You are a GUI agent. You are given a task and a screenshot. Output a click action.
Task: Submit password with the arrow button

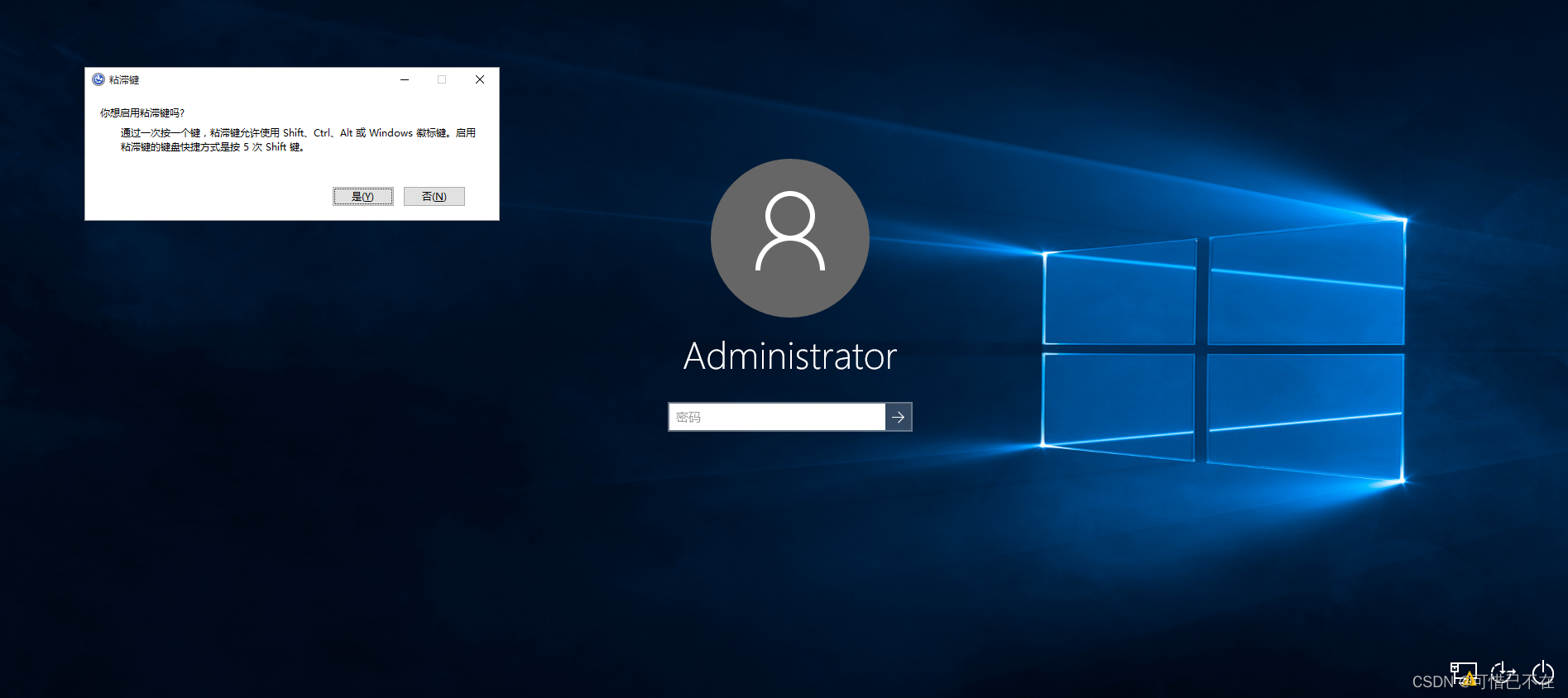(x=899, y=417)
